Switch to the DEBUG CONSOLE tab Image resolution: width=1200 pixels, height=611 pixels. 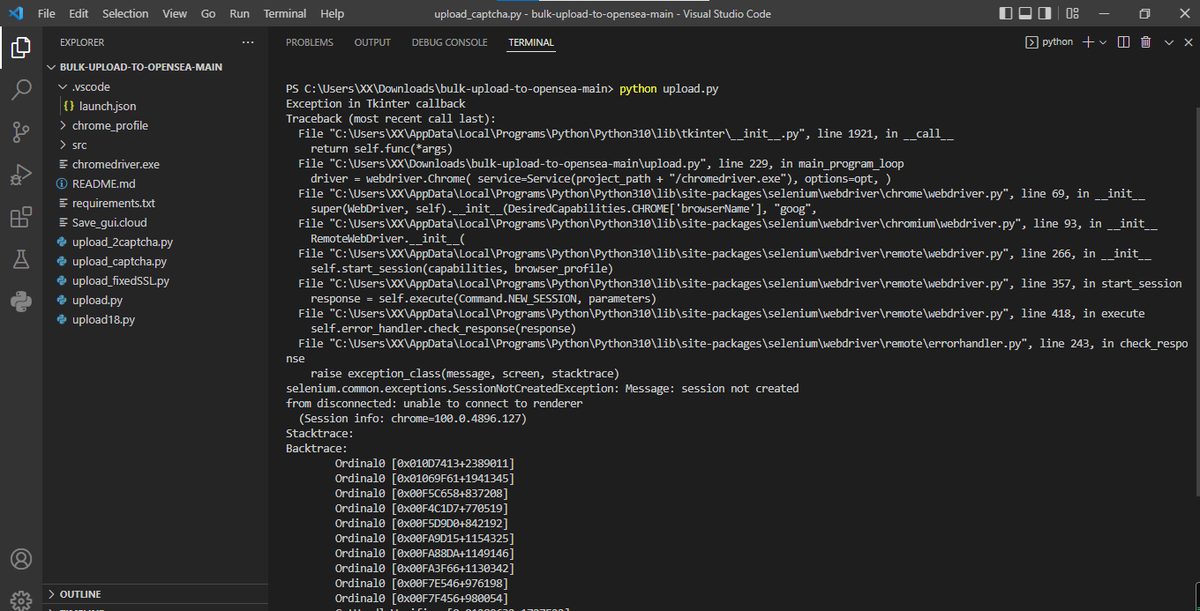pos(450,42)
